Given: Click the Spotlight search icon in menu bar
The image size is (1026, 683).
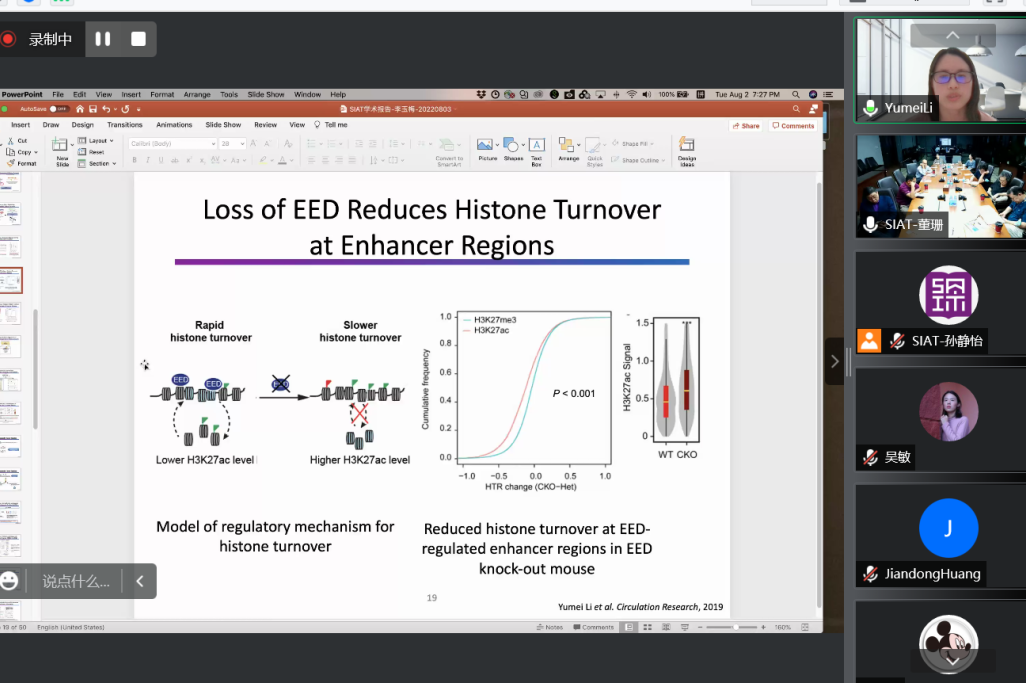Looking at the screenshot, I should coord(796,94).
